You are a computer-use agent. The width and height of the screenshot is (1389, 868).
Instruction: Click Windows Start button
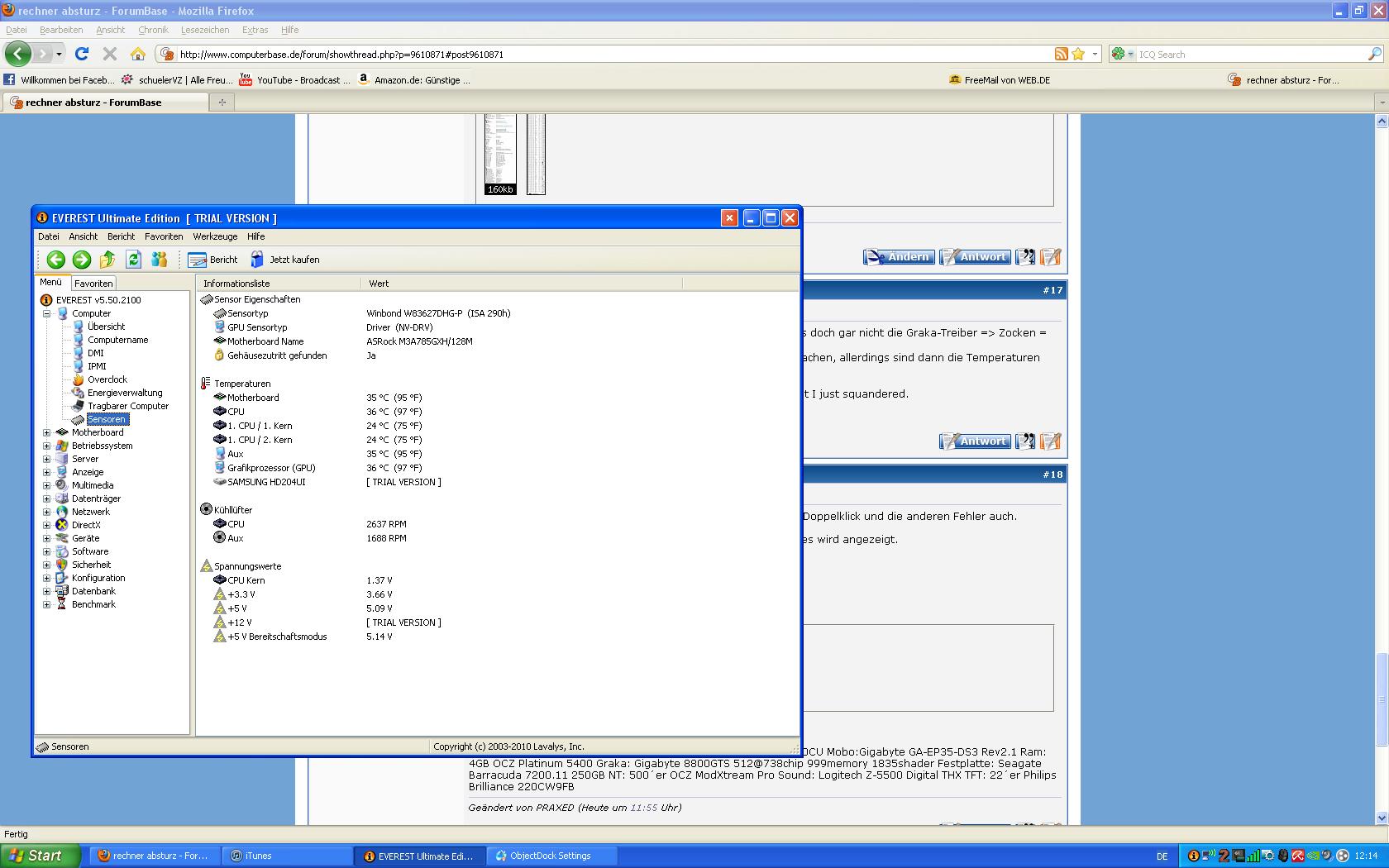(x=40, y=856)
